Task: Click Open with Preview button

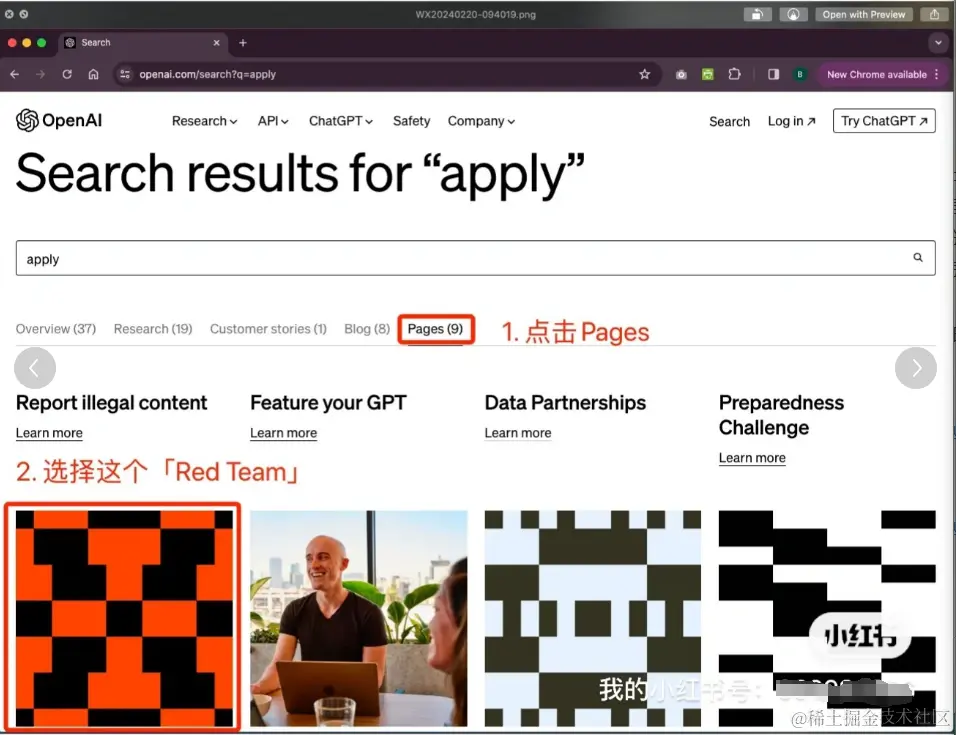Action: pyautogui.click(x=864, y=15)
